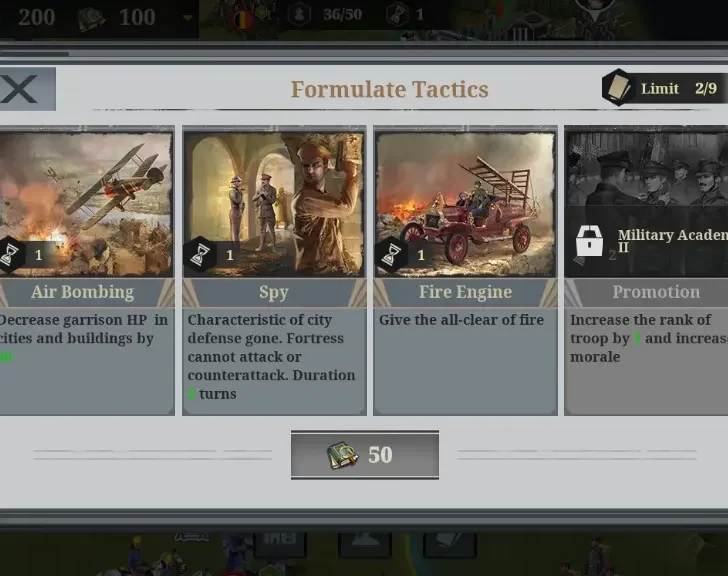Click the tactics Limit card icon
The width and height of the screenshot is (728, 576).
point(618,87)
